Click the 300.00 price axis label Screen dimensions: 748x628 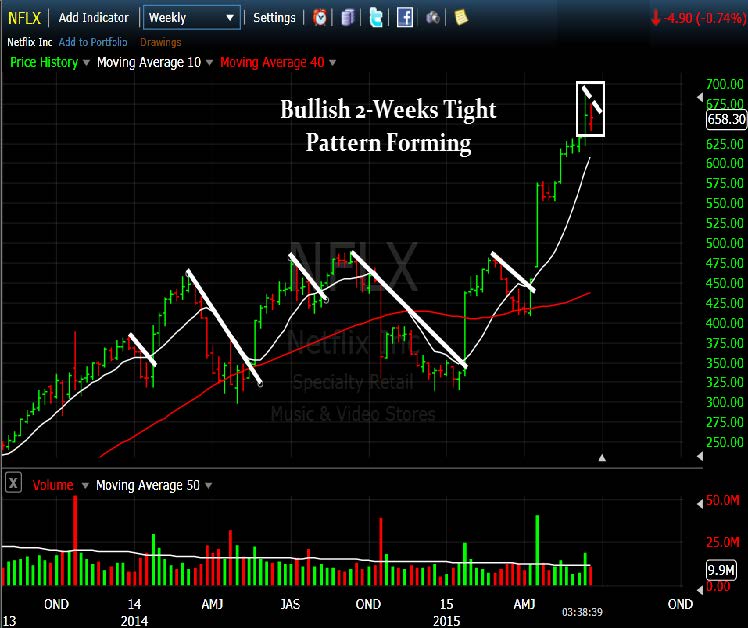coord(725,402)
